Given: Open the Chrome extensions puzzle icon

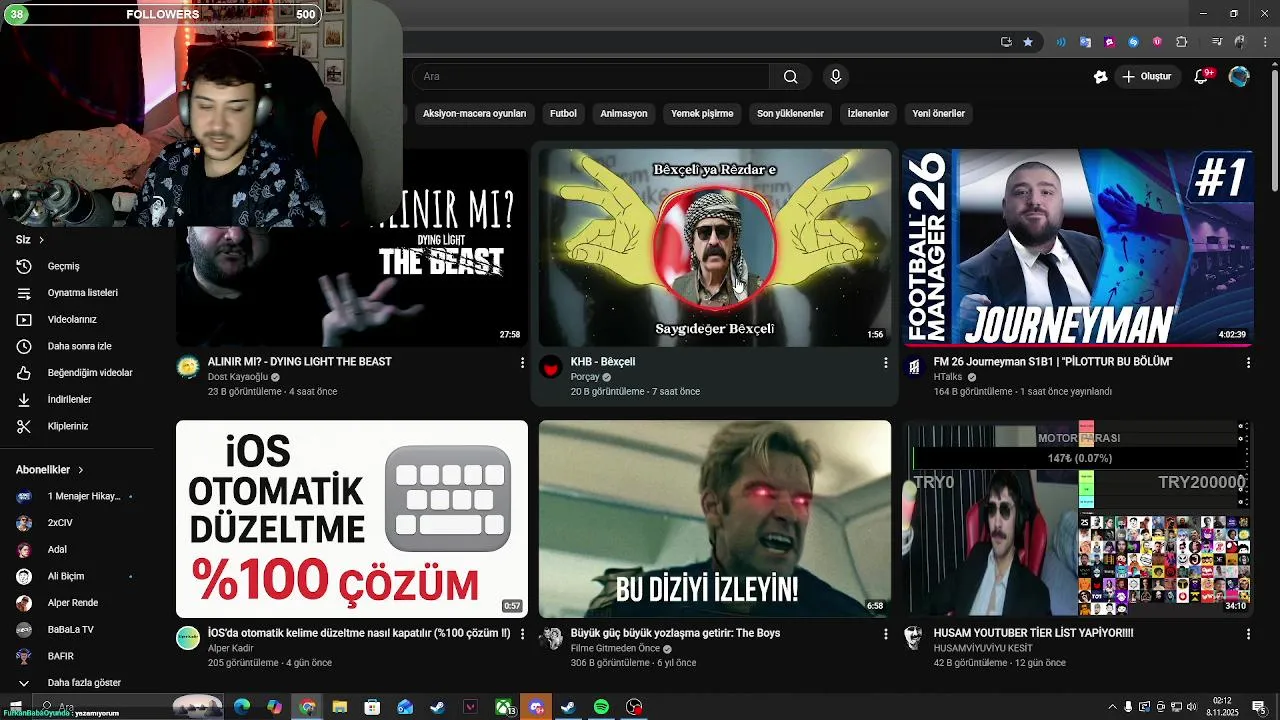Looking at the screenshot, I should [1182, 42].
